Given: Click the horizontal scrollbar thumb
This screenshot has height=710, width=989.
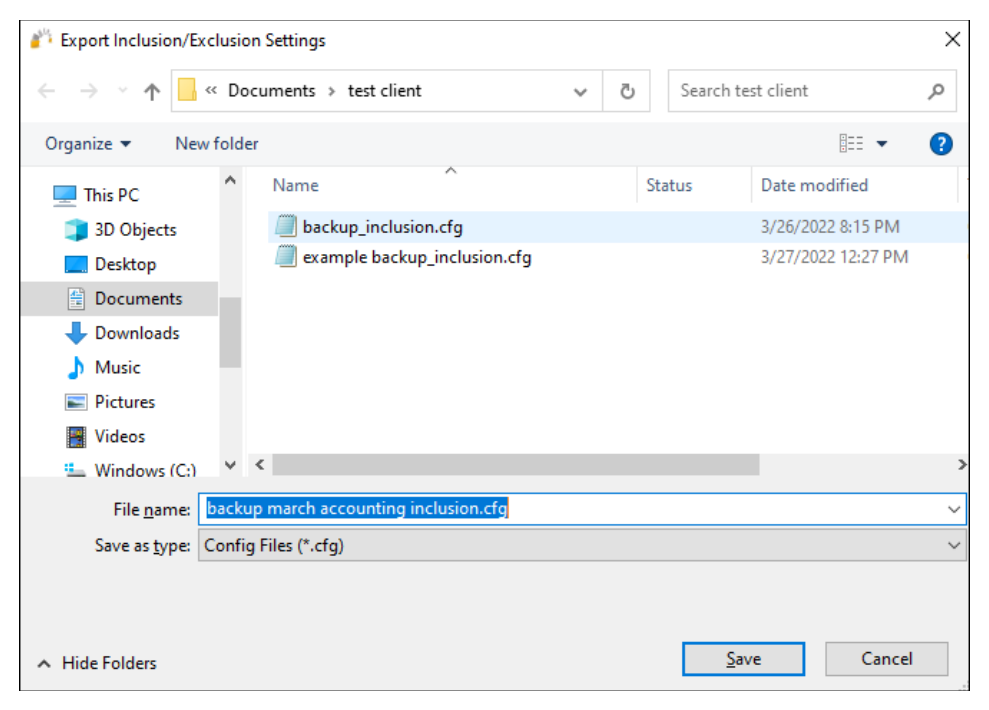Looking at the screenshot, I should (515, 465).
